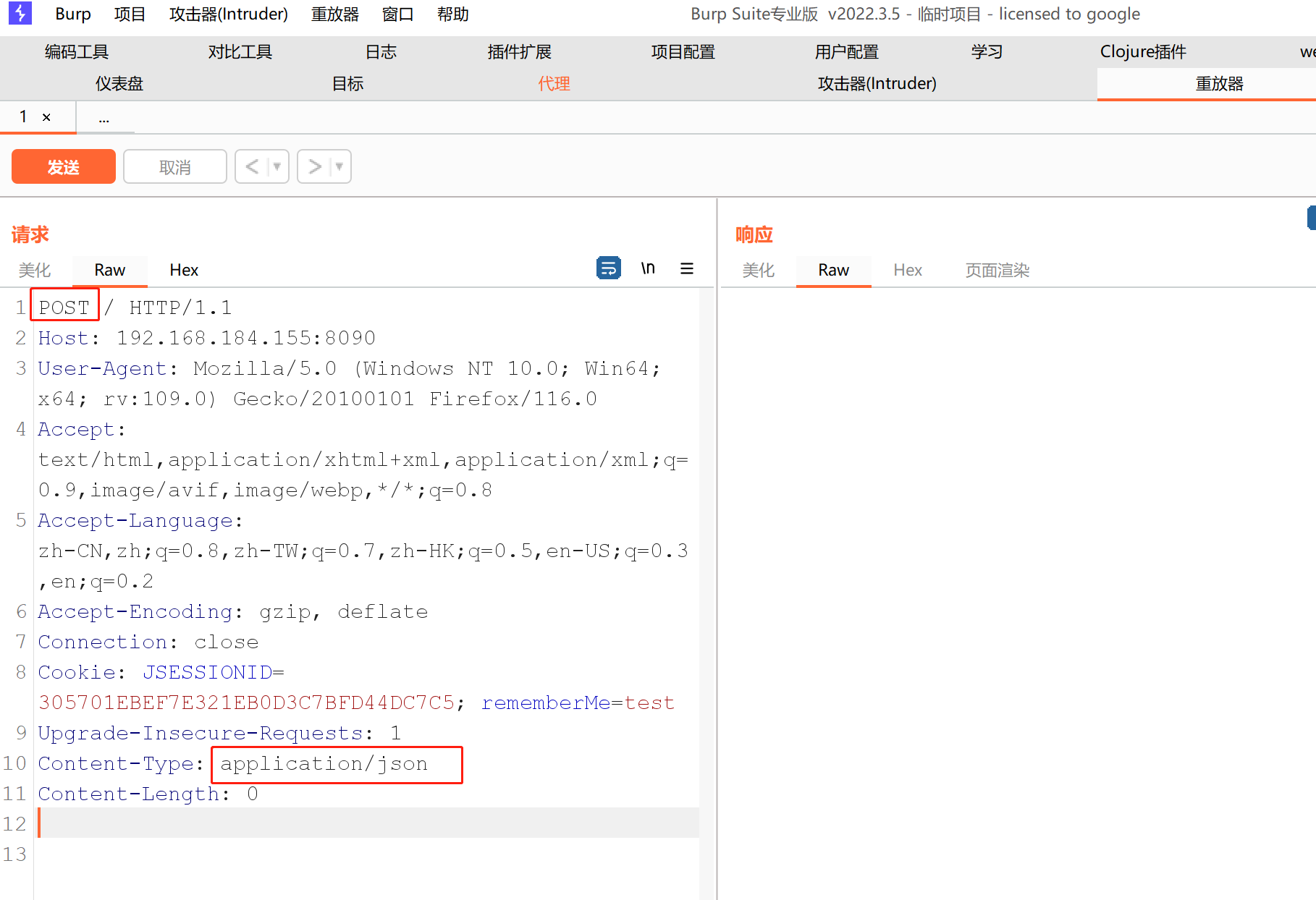1316x900 pixels.
Task: Click the orange 发送 send button
Action: (64, 166)
